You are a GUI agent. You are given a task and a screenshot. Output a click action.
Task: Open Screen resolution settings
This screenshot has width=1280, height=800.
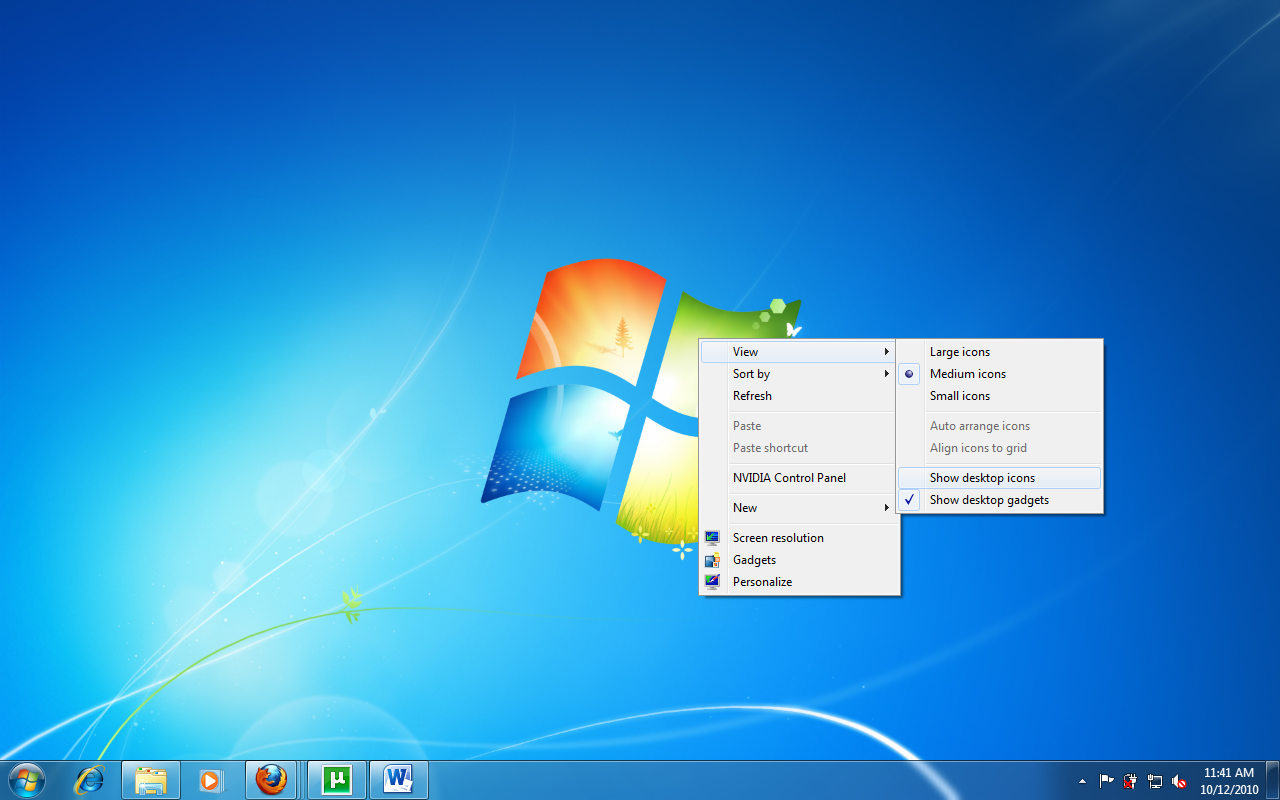coord(778,537)
